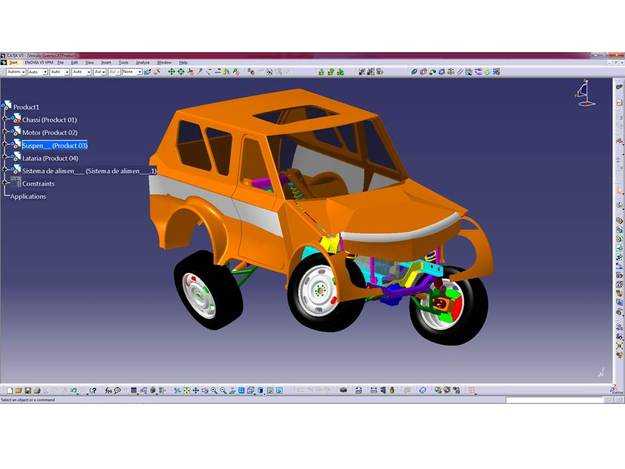Open the first Auto fill color dropdown

click(16, 72)
